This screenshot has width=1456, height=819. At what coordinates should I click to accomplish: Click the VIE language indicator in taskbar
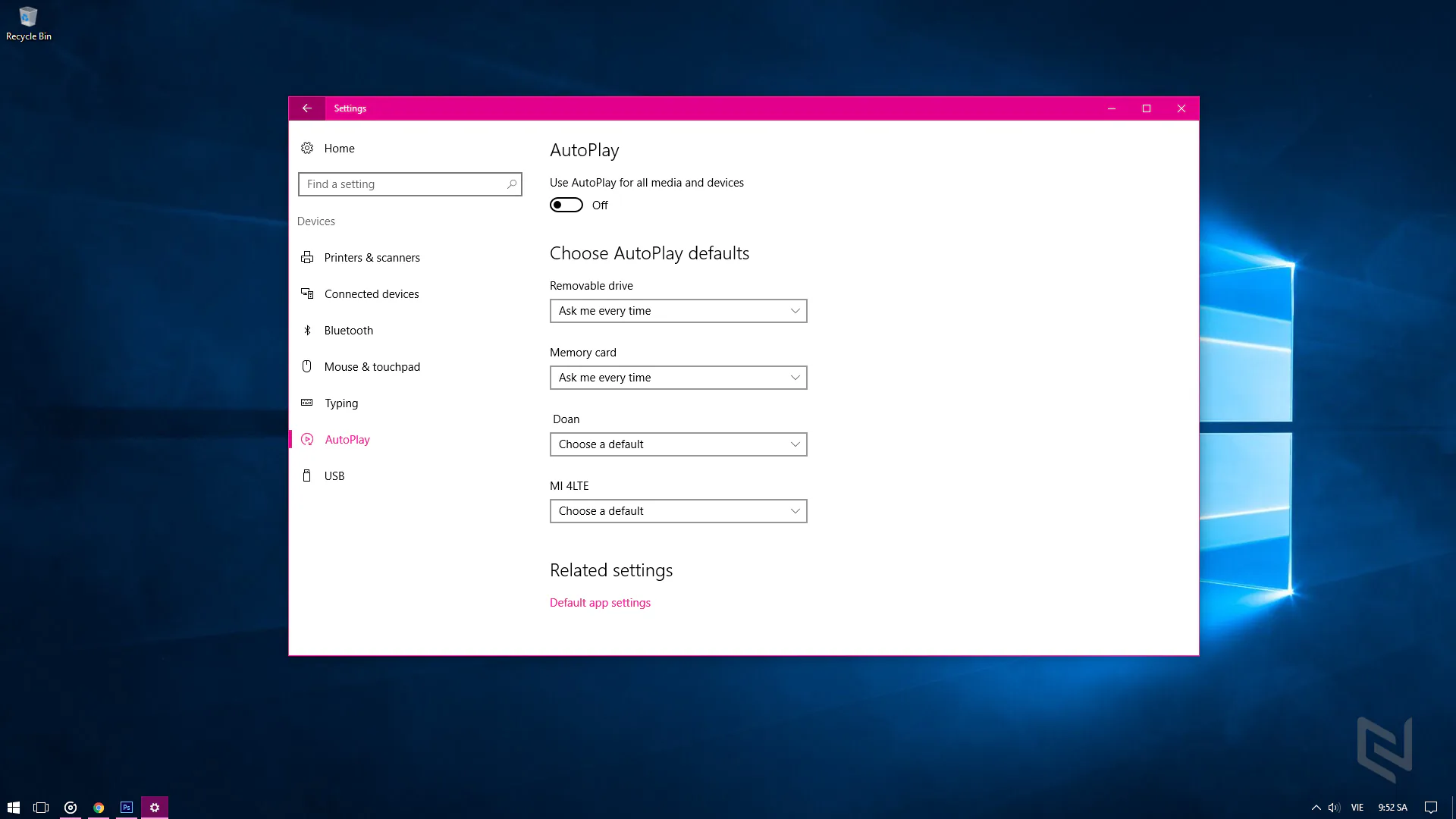(x=1357, y=808)
